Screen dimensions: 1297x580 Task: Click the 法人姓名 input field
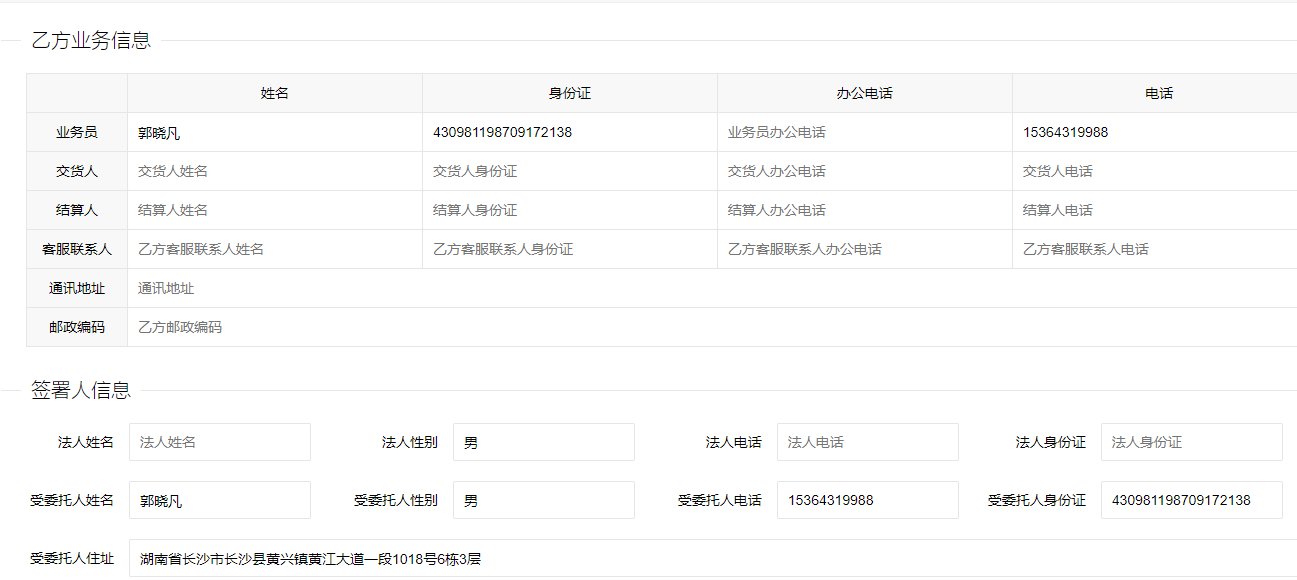tap(219, 442)
